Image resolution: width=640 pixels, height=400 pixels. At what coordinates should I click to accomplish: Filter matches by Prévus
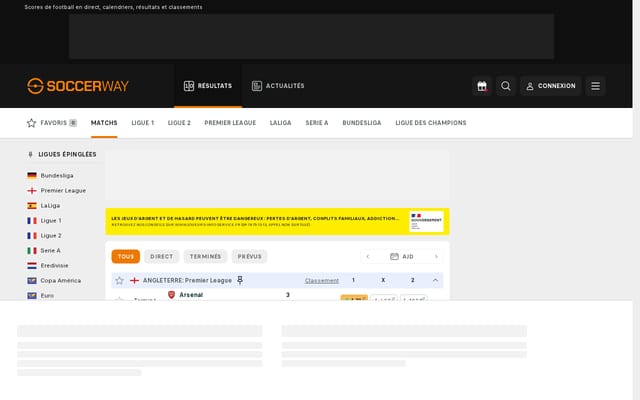pos(249,256)
